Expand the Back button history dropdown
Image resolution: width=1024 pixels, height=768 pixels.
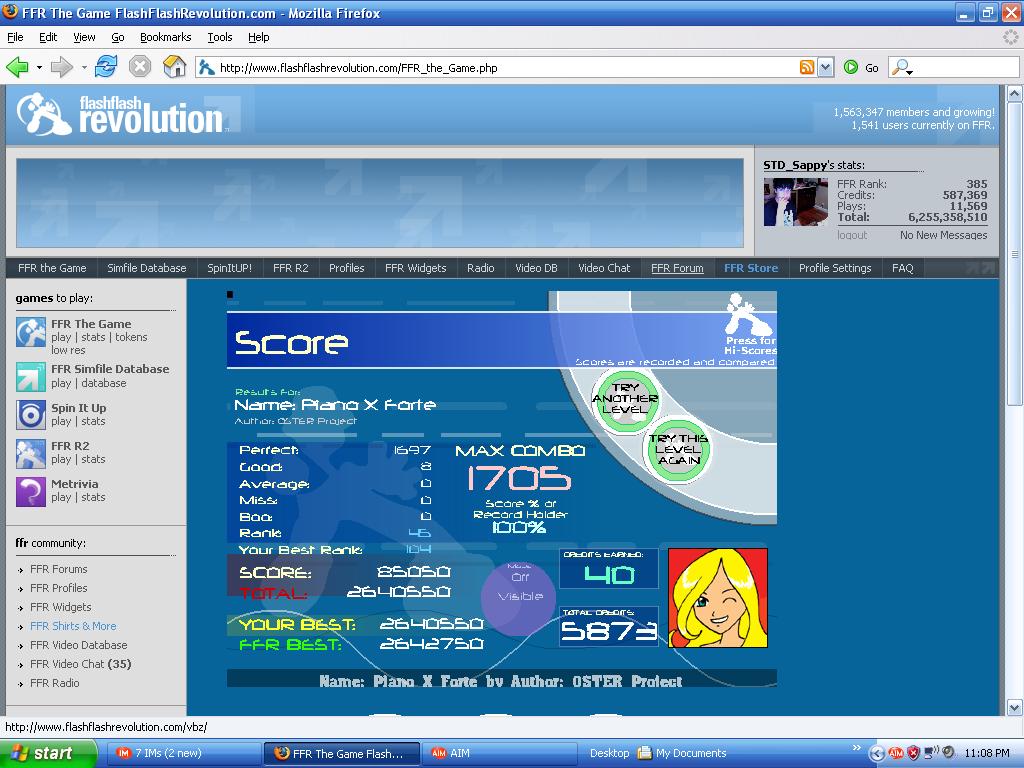point(39,67)
